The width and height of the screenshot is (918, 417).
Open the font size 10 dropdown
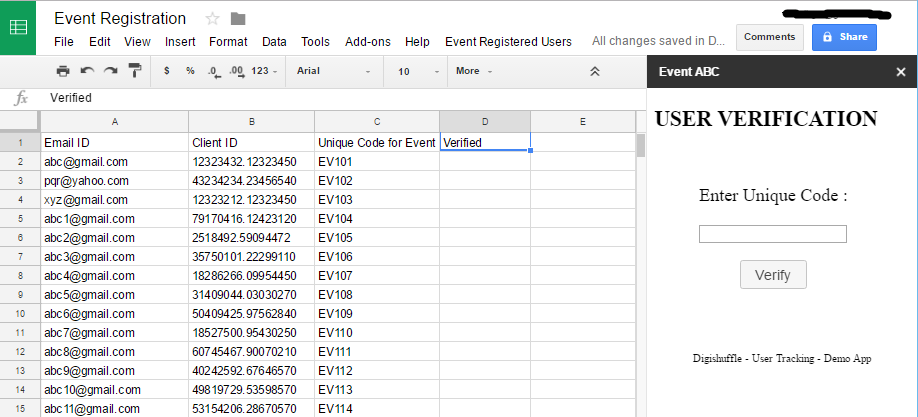click(418, 71)
